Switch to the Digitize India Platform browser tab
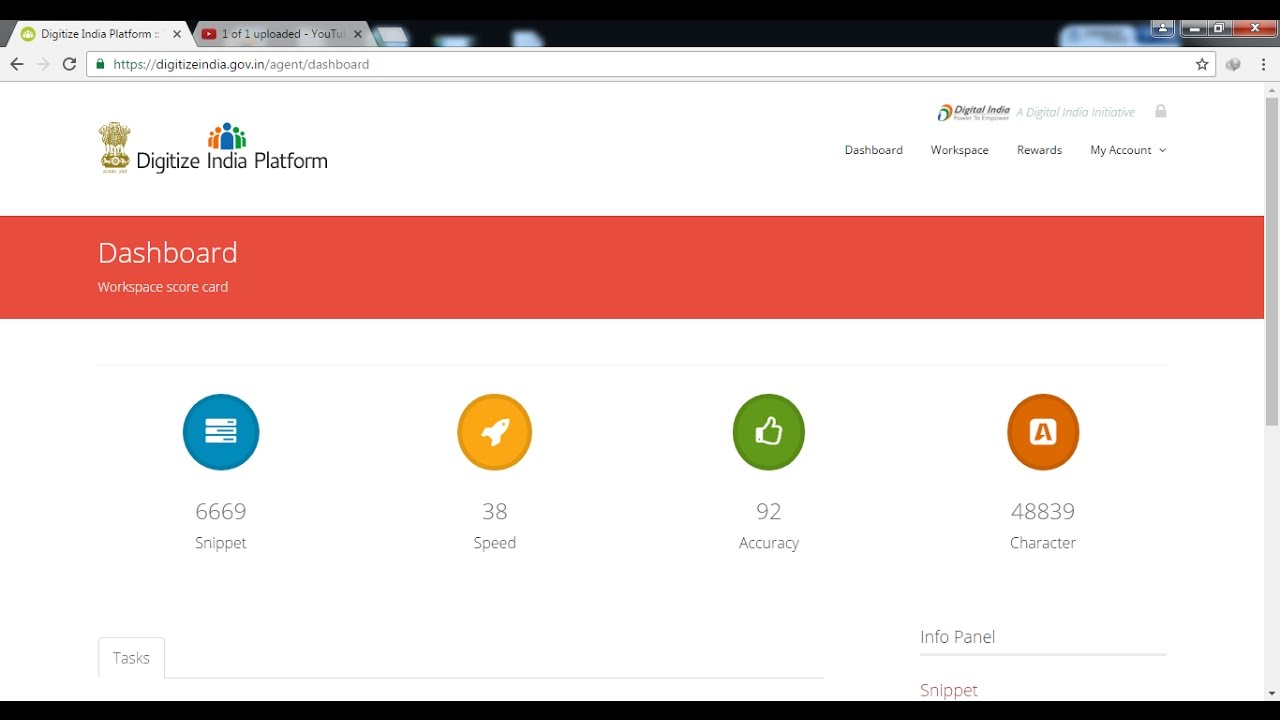 coord(100,34)
